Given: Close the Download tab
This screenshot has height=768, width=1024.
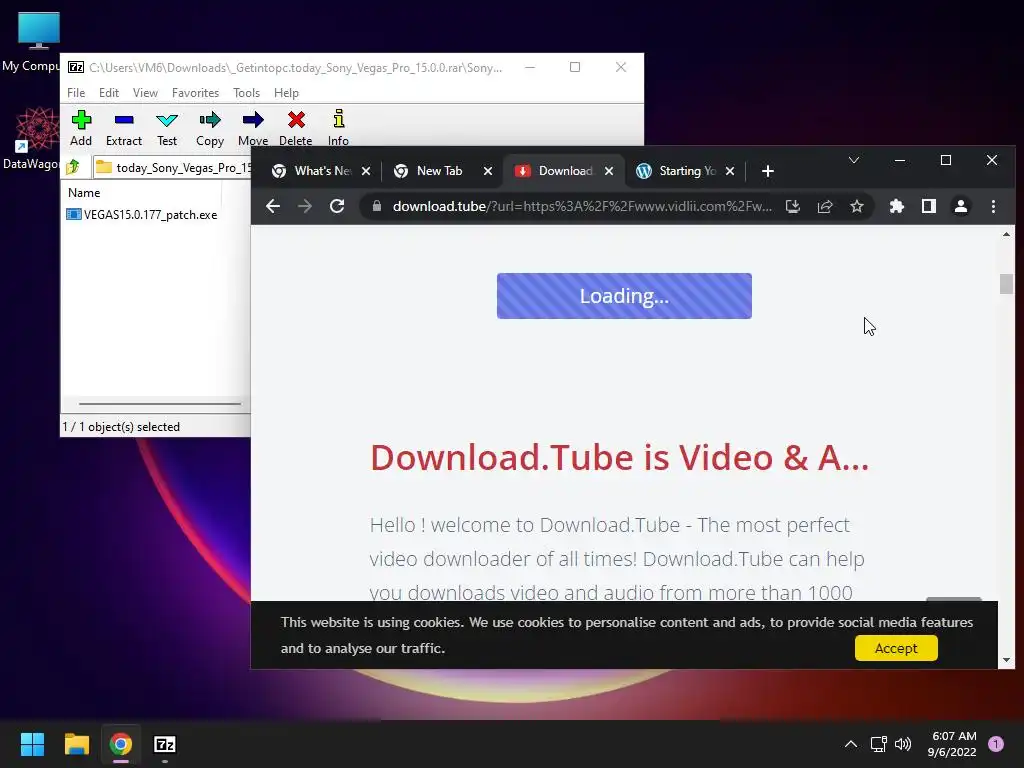Looking at the screenshot, I should [609, 171].
